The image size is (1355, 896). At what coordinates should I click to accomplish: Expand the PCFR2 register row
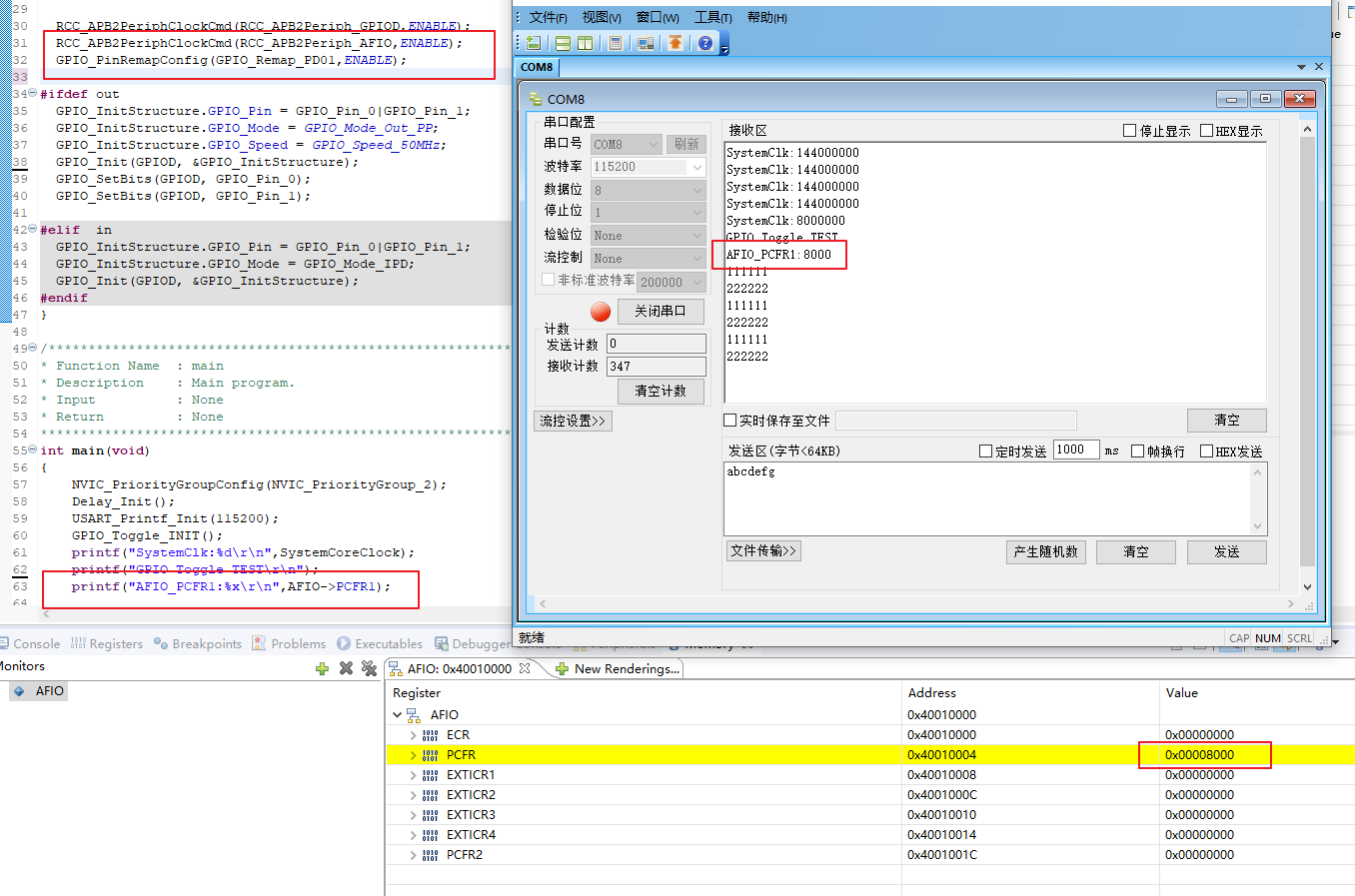tap(414, 855)
